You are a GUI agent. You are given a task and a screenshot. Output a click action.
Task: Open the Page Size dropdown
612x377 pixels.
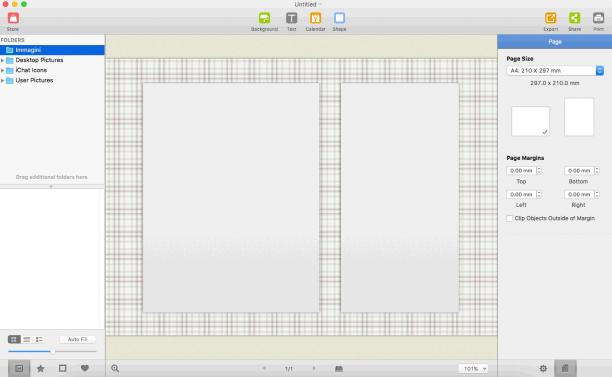click(555, 71)
